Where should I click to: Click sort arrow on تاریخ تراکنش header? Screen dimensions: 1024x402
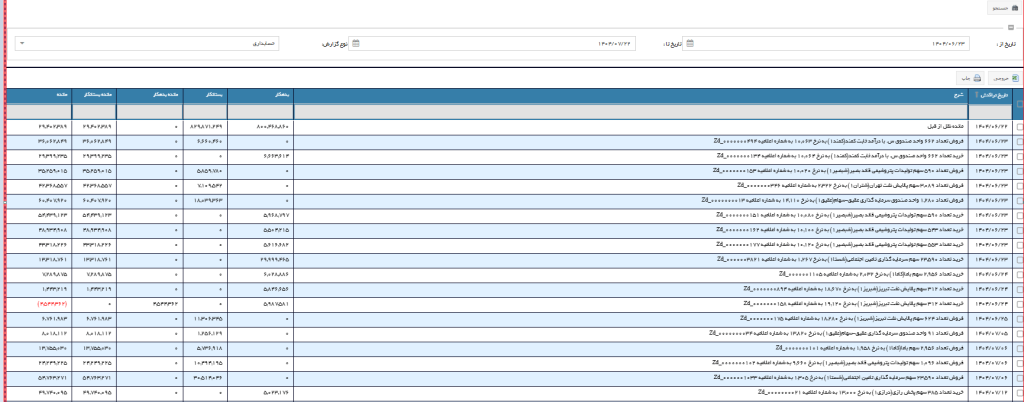pyautogui.click(x=975, y=96)
